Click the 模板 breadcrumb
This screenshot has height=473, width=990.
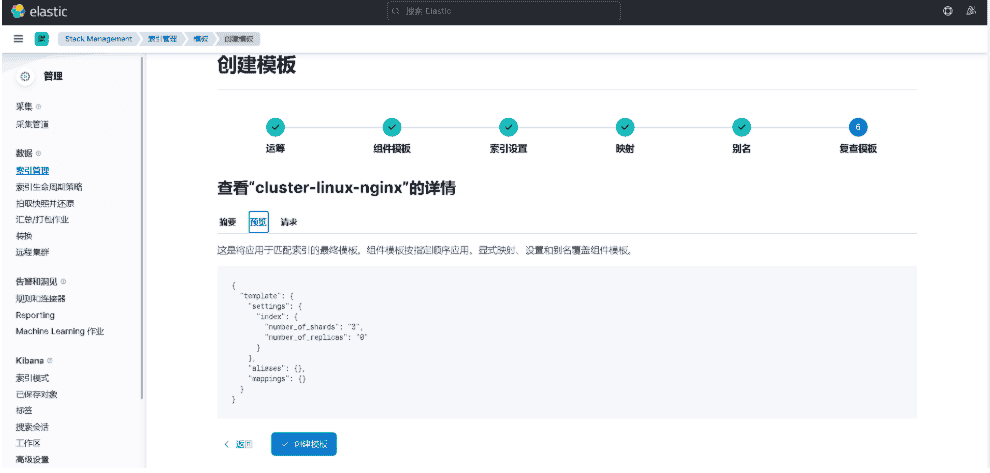(x=200, y=39)
